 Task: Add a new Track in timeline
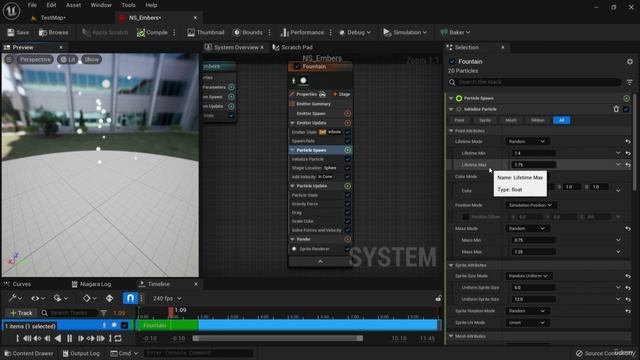[x=21, y=313]
